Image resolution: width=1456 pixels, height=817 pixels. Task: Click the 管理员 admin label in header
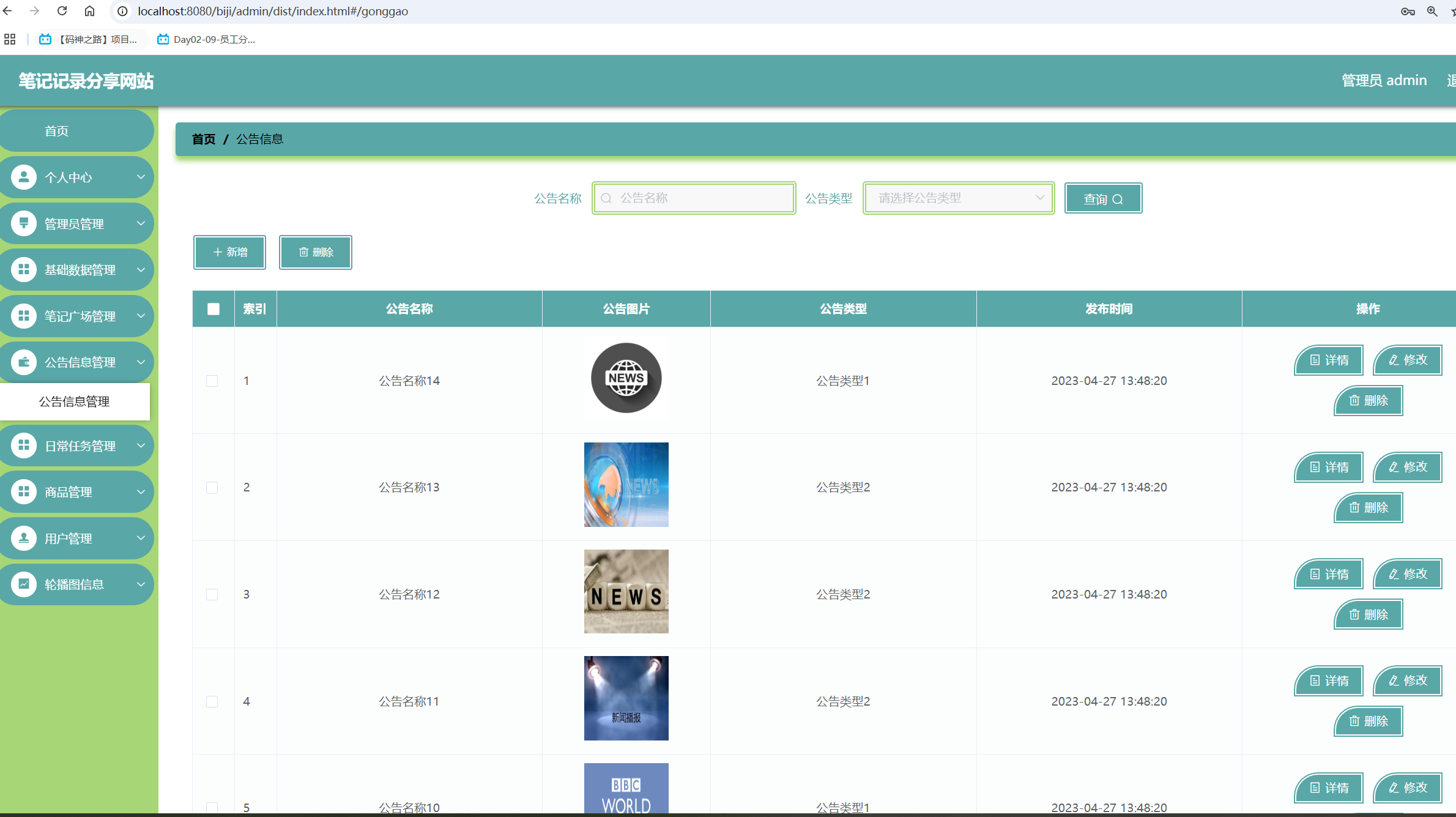pos(1384,80)
